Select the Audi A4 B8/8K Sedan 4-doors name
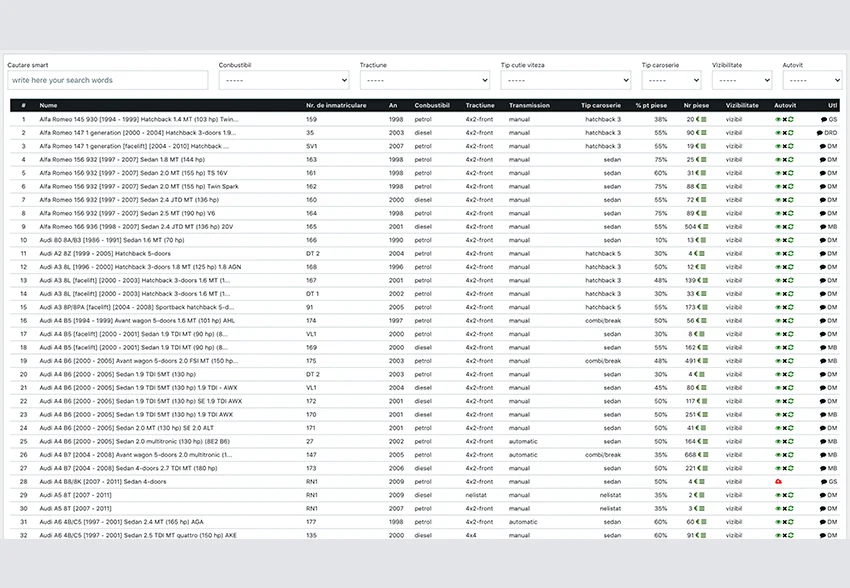The height and width of the screenshot is (588, 850). [103, 482]
